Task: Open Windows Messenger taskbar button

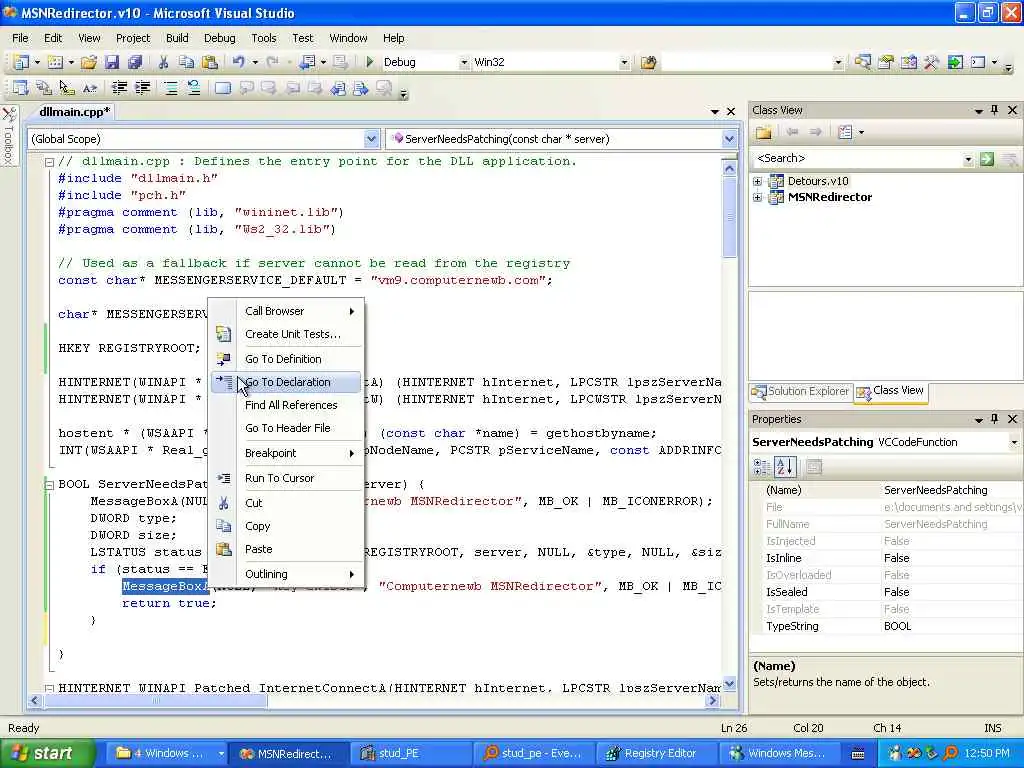Action: [x=778, y=753]
